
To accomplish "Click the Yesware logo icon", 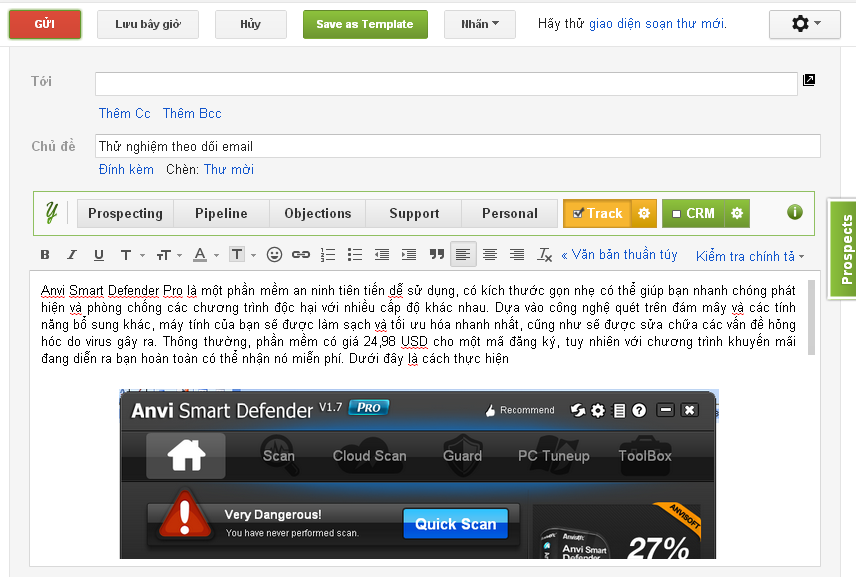I will [52, 213].
